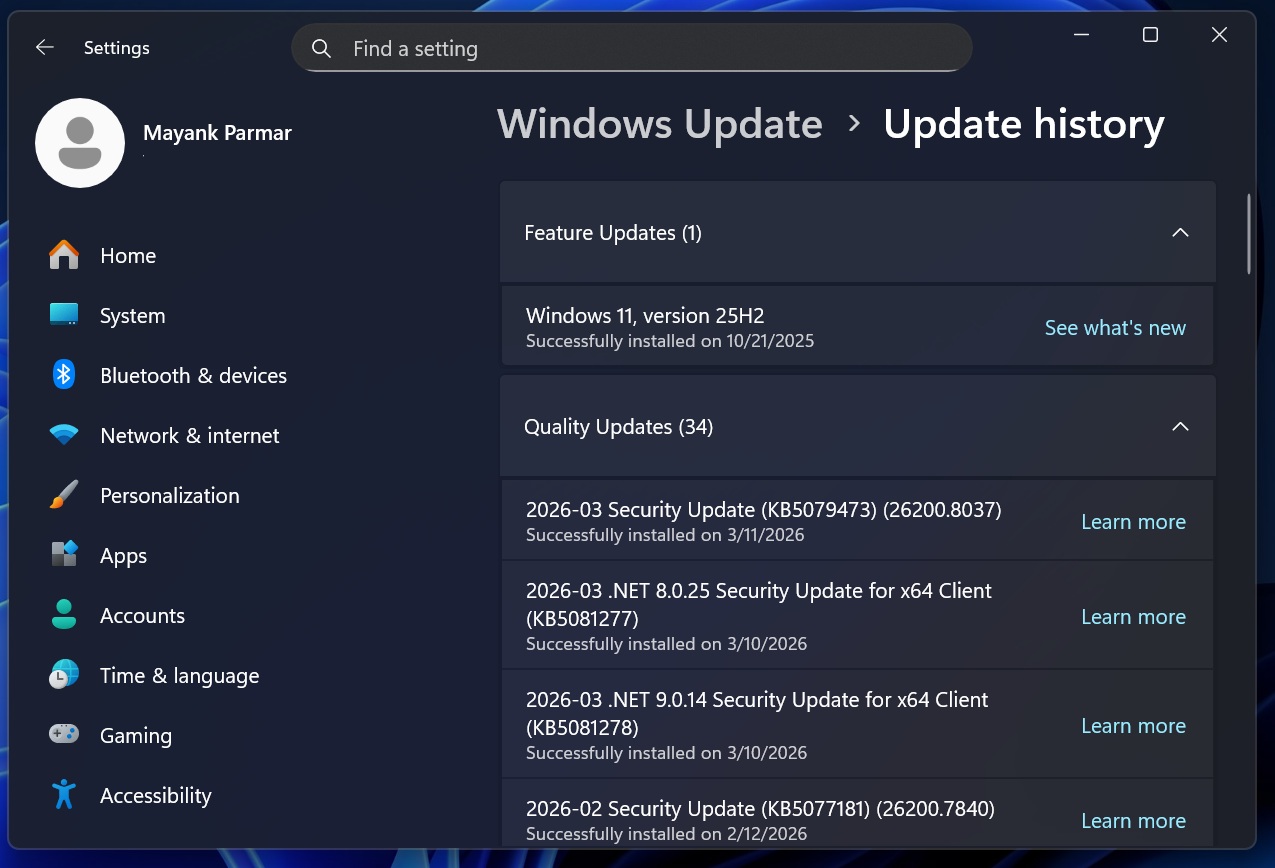Select the Network & internet icon
This screenshot has height=868, width=1275.
(x=63, y=435)
